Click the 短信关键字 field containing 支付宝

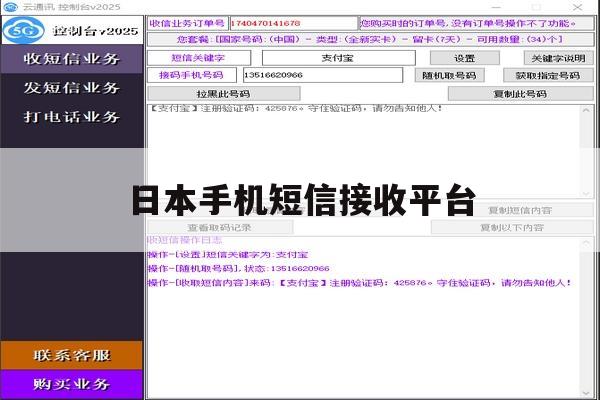pyautogui.click(x=339, y=58)
